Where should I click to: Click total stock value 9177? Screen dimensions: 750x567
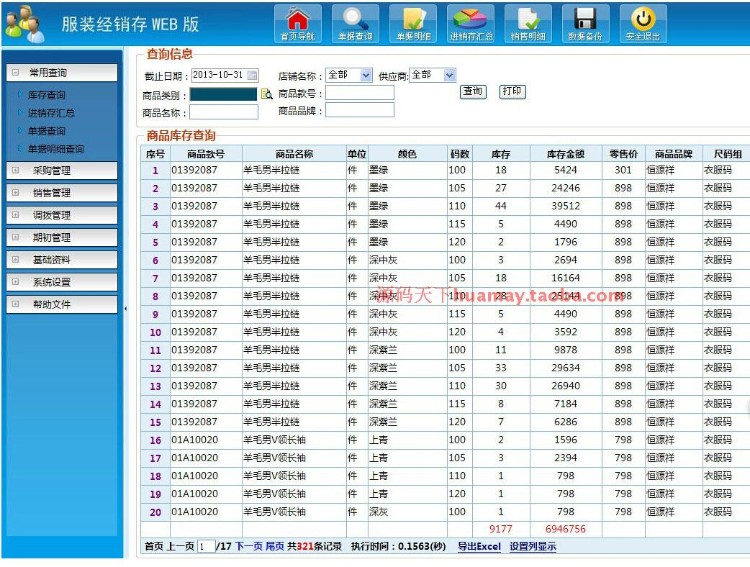point(501,529)
